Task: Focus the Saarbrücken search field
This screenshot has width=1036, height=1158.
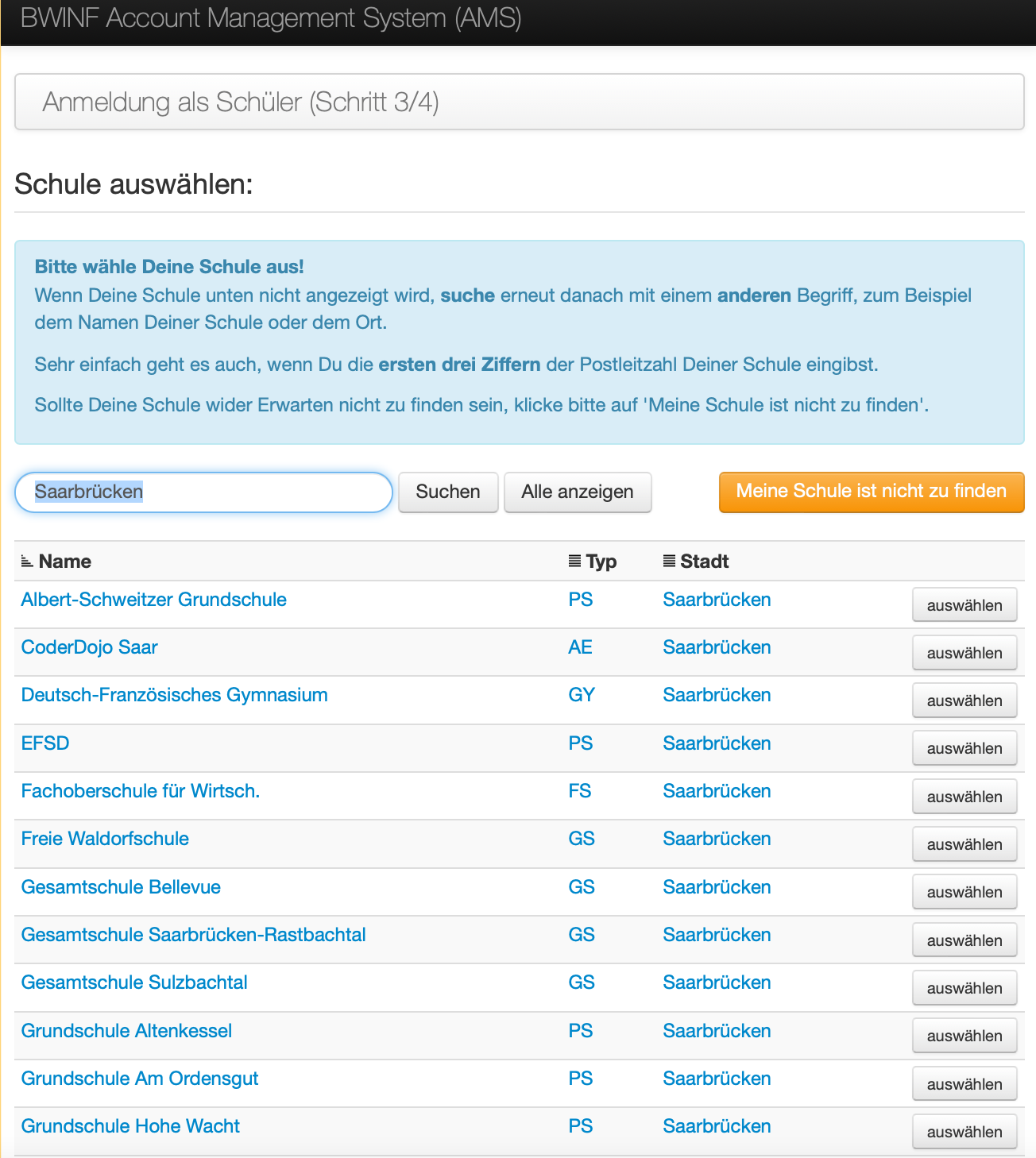Action: click(x=203, y=492)
